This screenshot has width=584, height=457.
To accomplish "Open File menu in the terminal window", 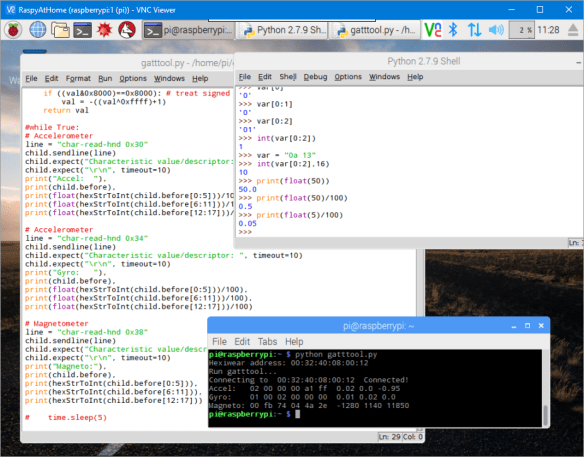I will [219, 342].
